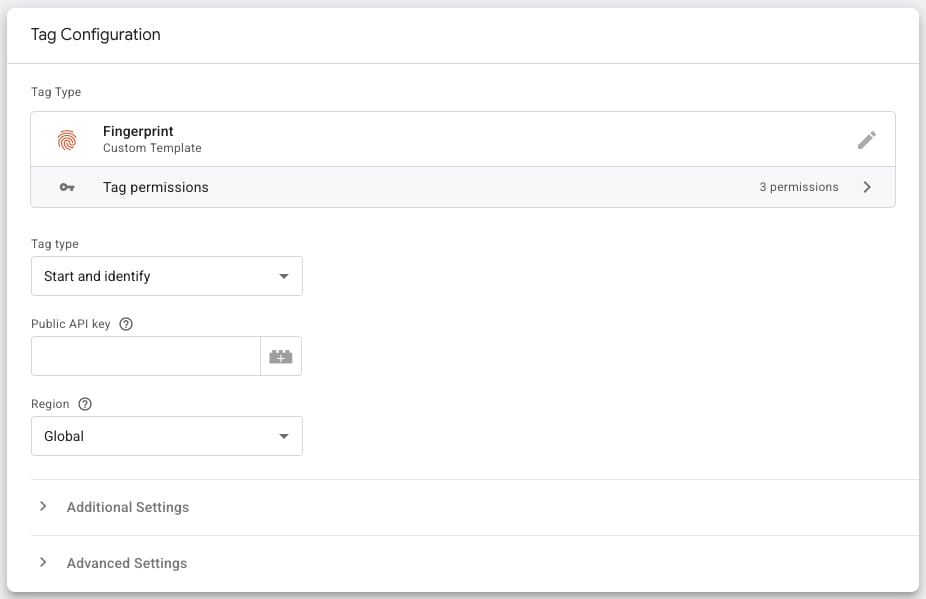Click the 'Additional Settings' label text
This screenshot has width=926, height=599.
pyautogui.click(x=128, y=507)
